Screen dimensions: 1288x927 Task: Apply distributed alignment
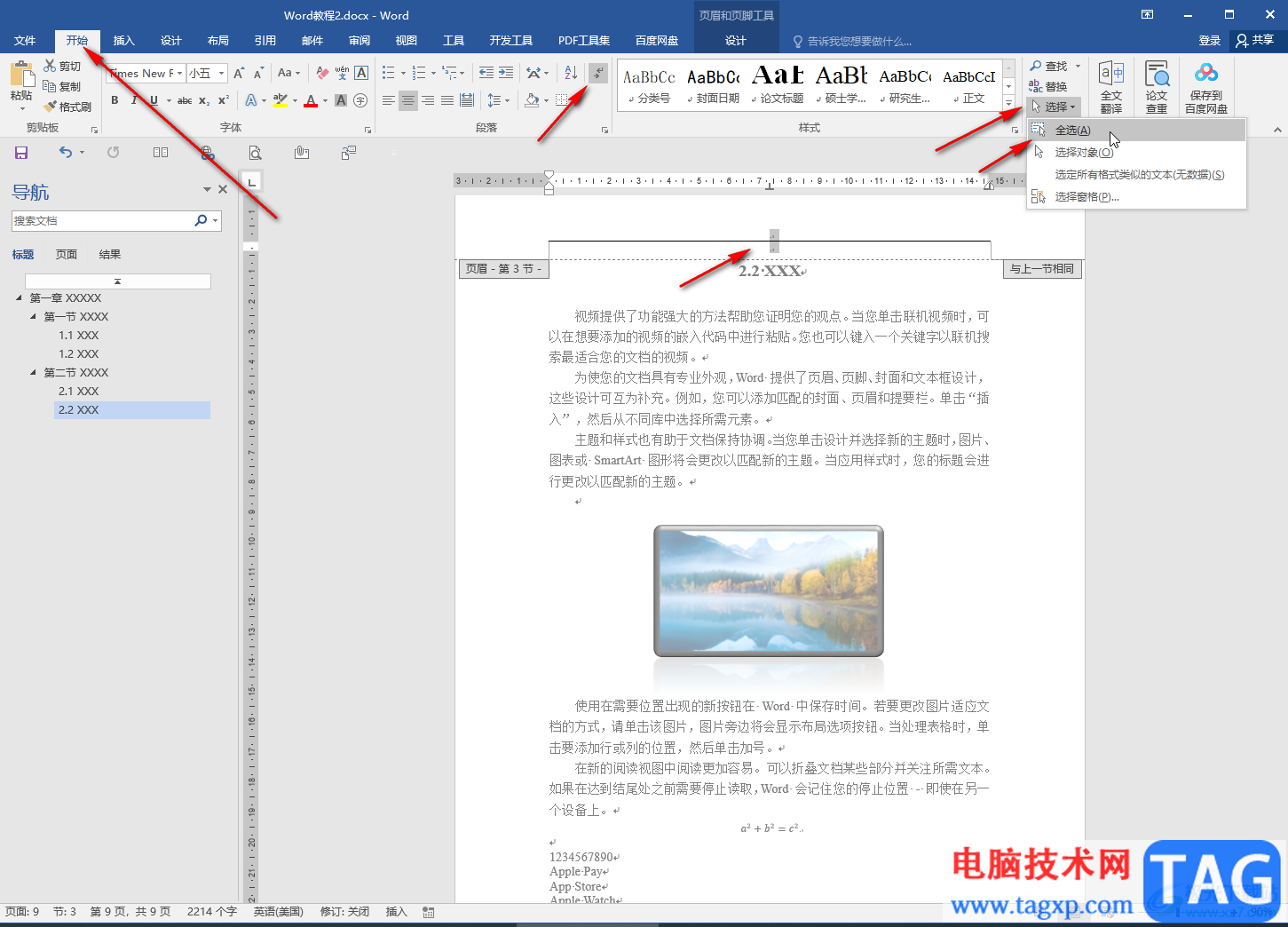coord(467,100)
